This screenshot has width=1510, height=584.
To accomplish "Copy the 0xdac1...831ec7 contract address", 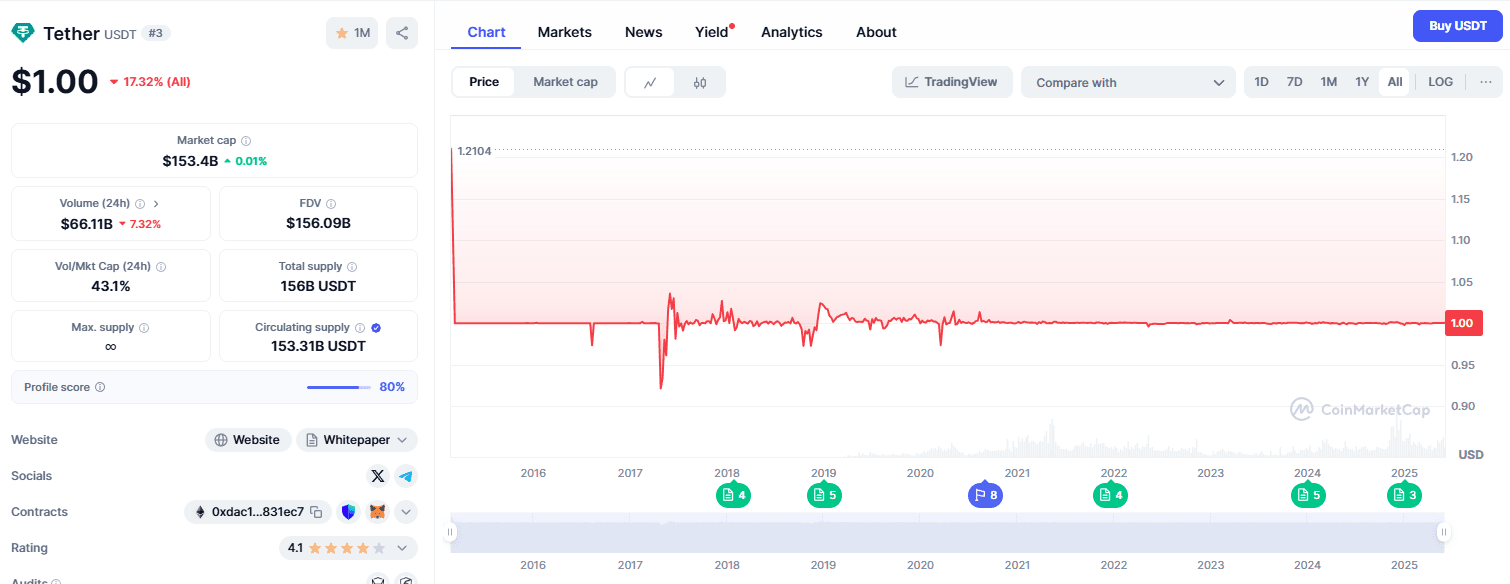I will point(316,512).
